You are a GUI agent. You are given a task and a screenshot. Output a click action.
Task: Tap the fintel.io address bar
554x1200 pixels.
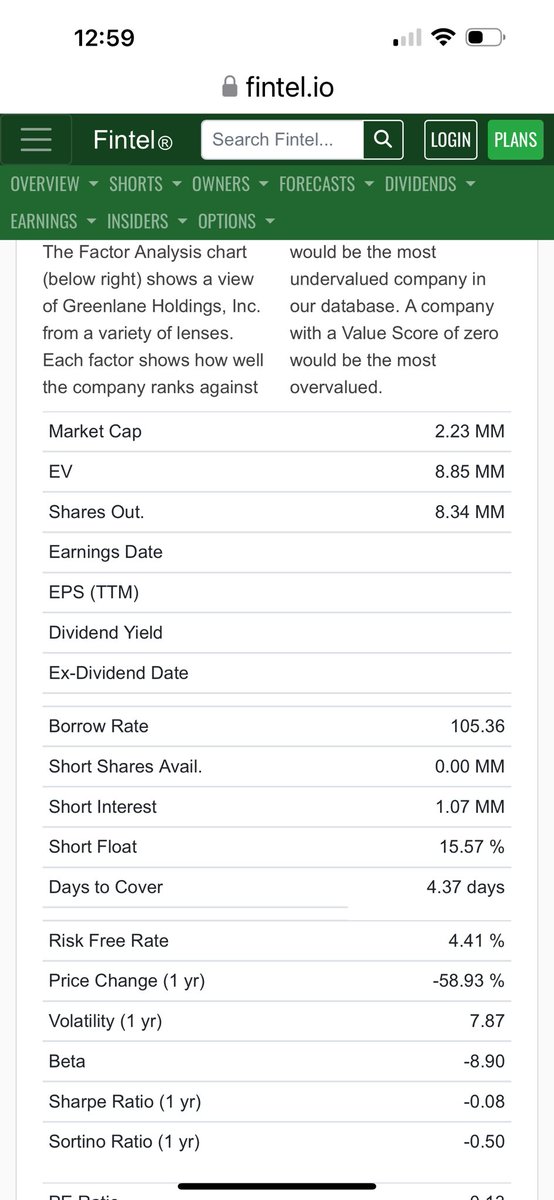(277, 87)
